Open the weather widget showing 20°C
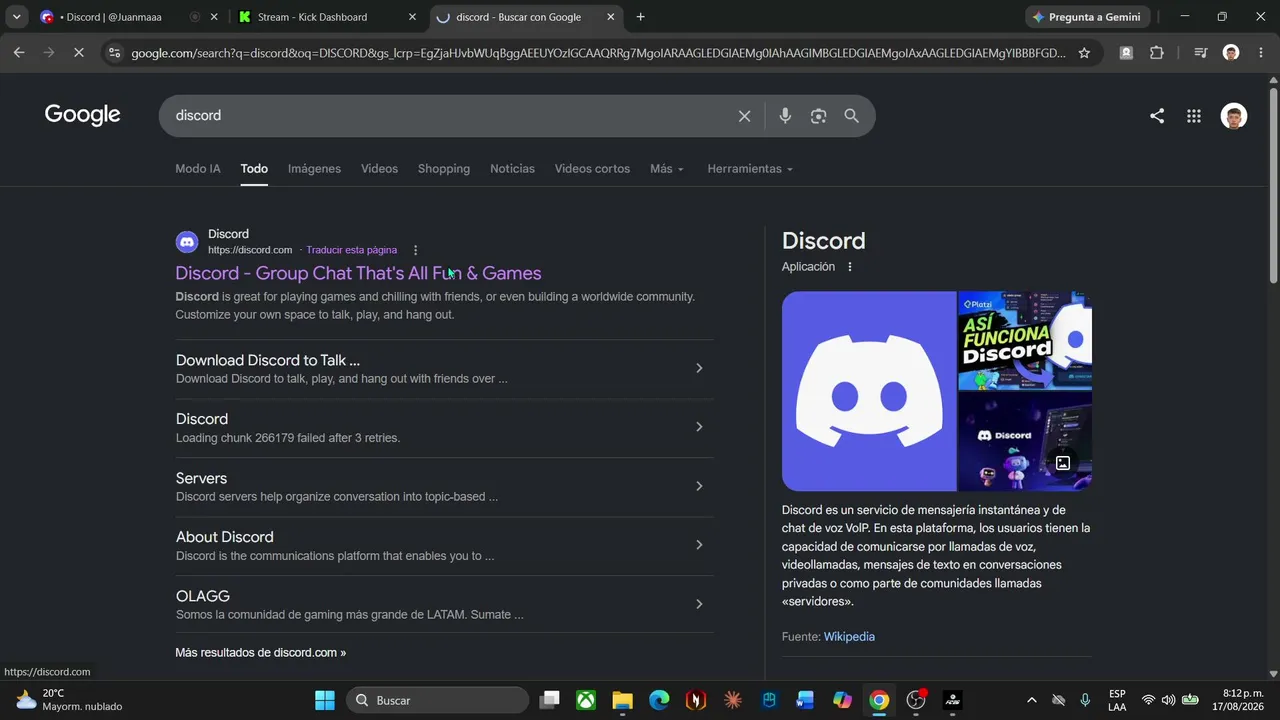 pyautogui.click(x=69, y=700)
